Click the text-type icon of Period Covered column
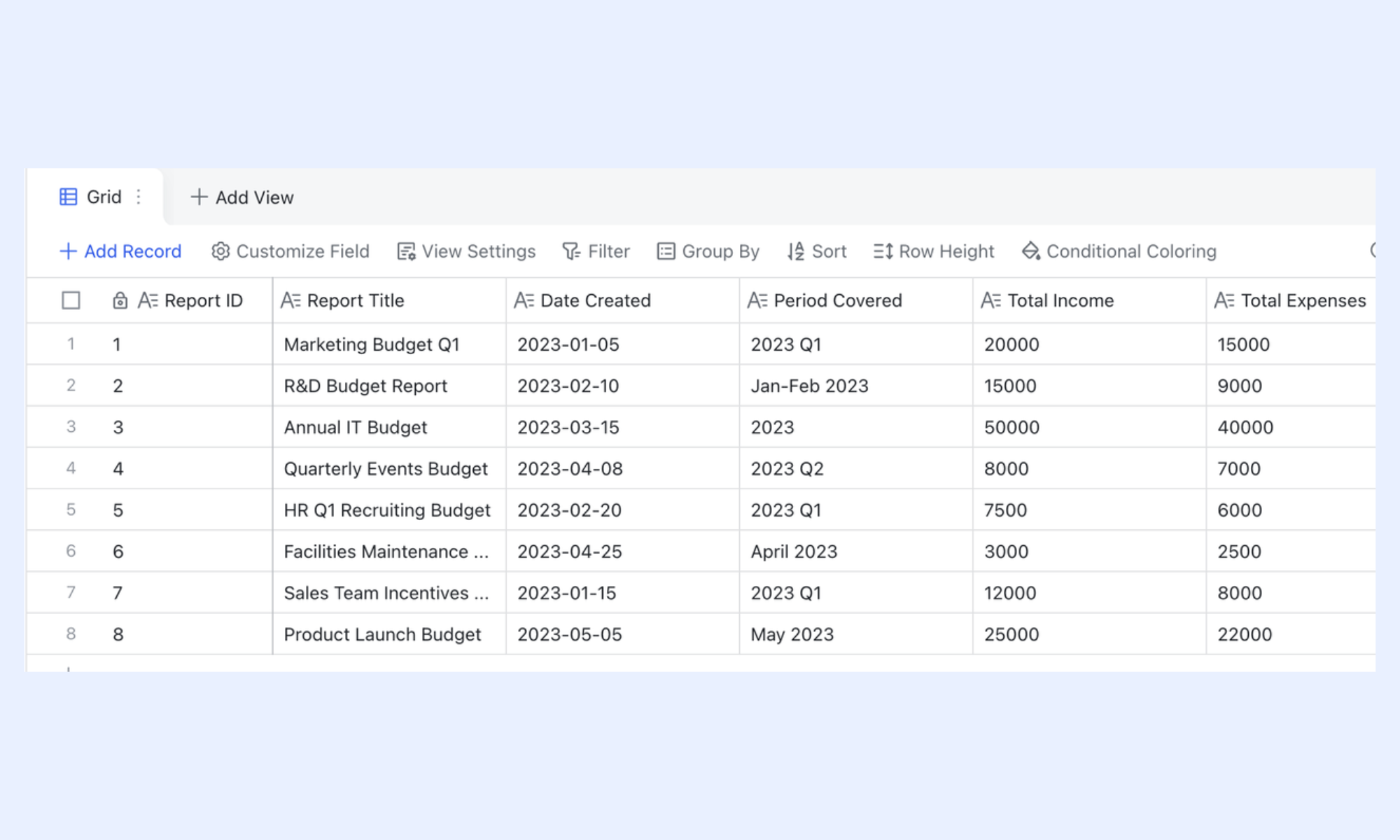This screenshot has width=1400, height=840. tap(757, 300)
